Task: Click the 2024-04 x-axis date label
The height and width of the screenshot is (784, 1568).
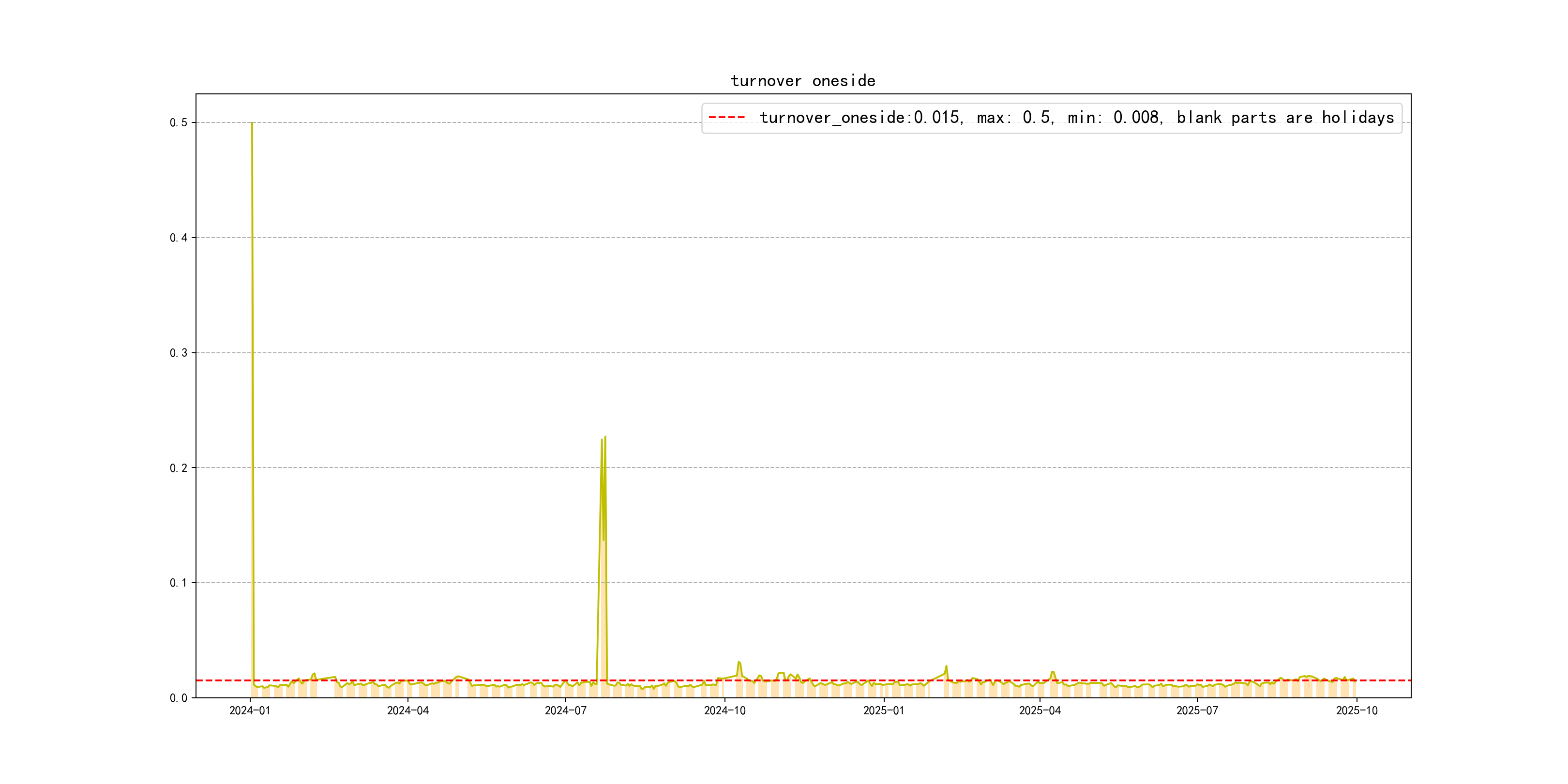Action: click(408, 710)
